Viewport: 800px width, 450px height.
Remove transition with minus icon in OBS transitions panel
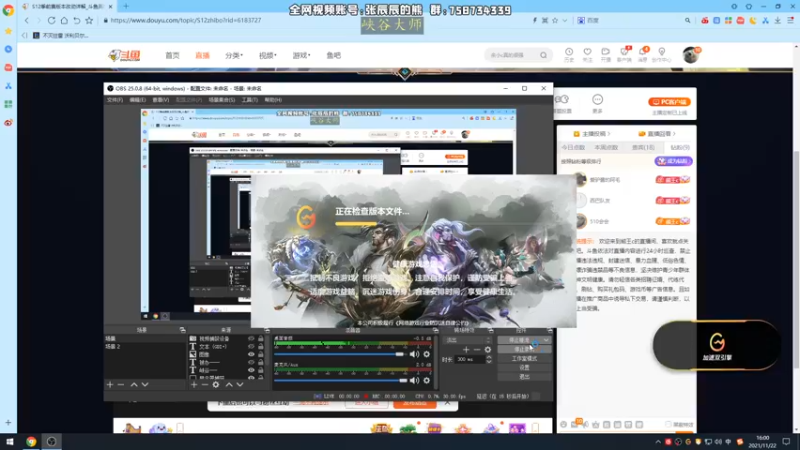pos(477,349)
